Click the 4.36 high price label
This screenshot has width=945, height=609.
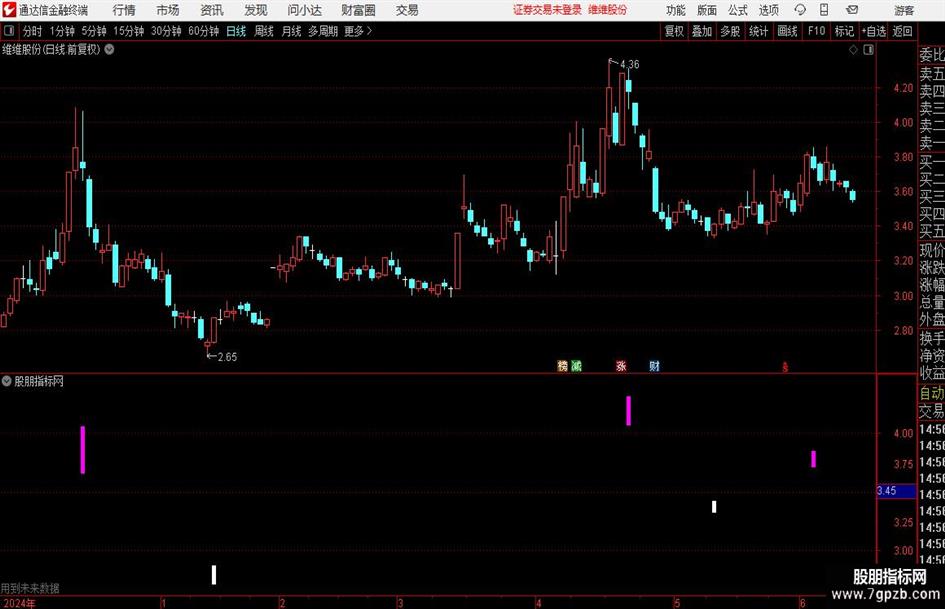tap(629, 64)
